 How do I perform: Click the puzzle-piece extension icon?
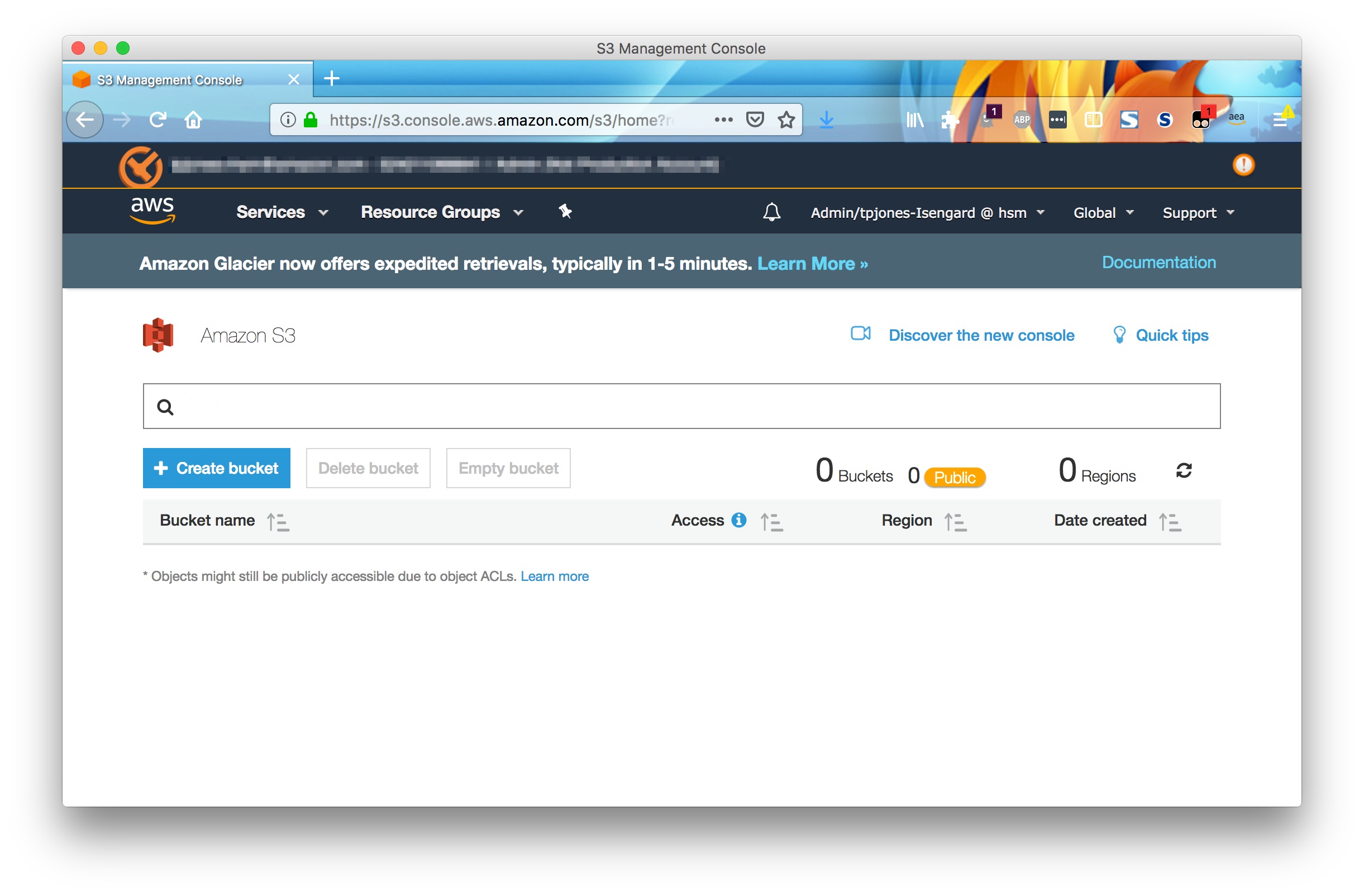click(950, 120)
